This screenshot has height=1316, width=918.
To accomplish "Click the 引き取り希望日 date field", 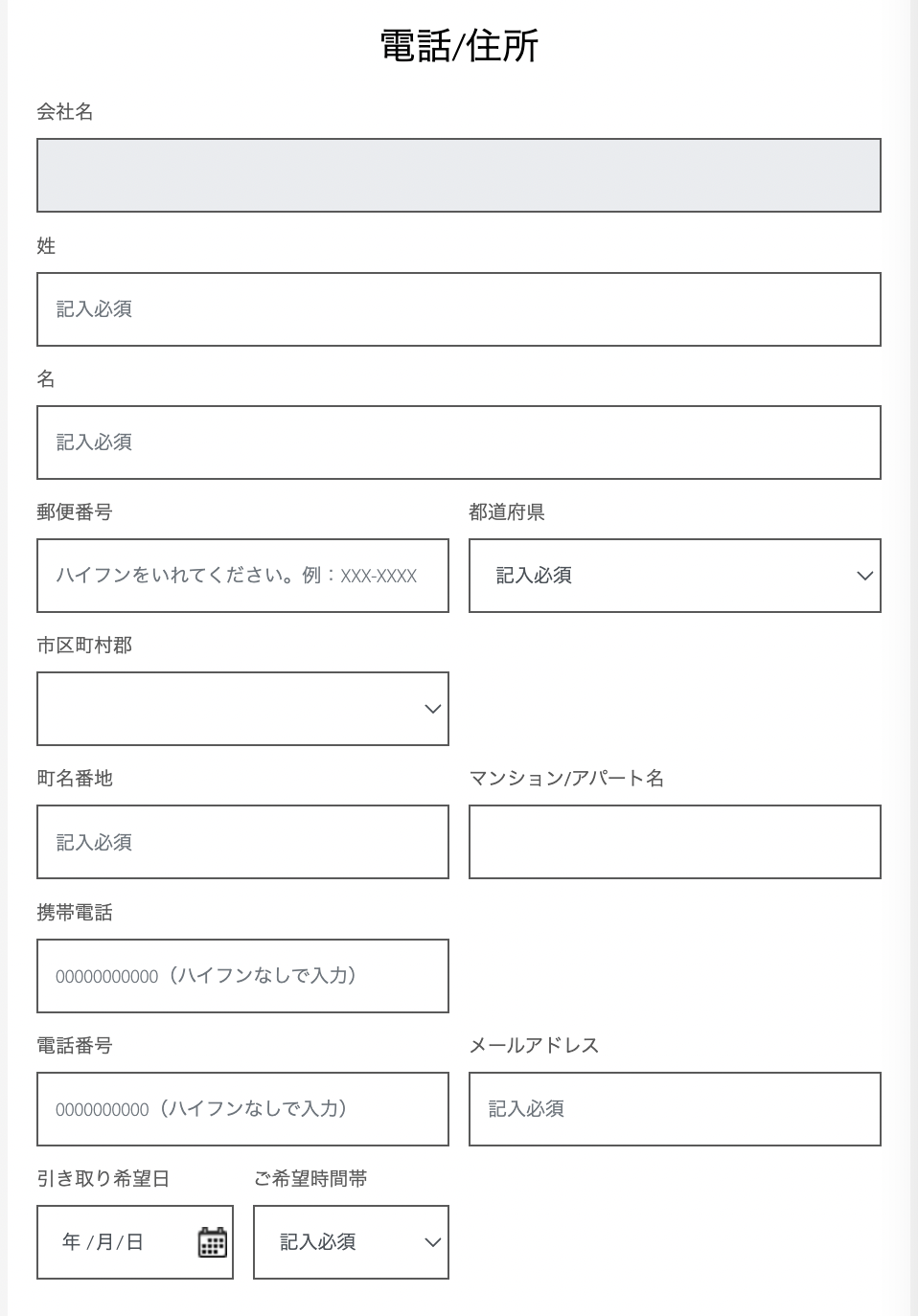I will 115,1242.
